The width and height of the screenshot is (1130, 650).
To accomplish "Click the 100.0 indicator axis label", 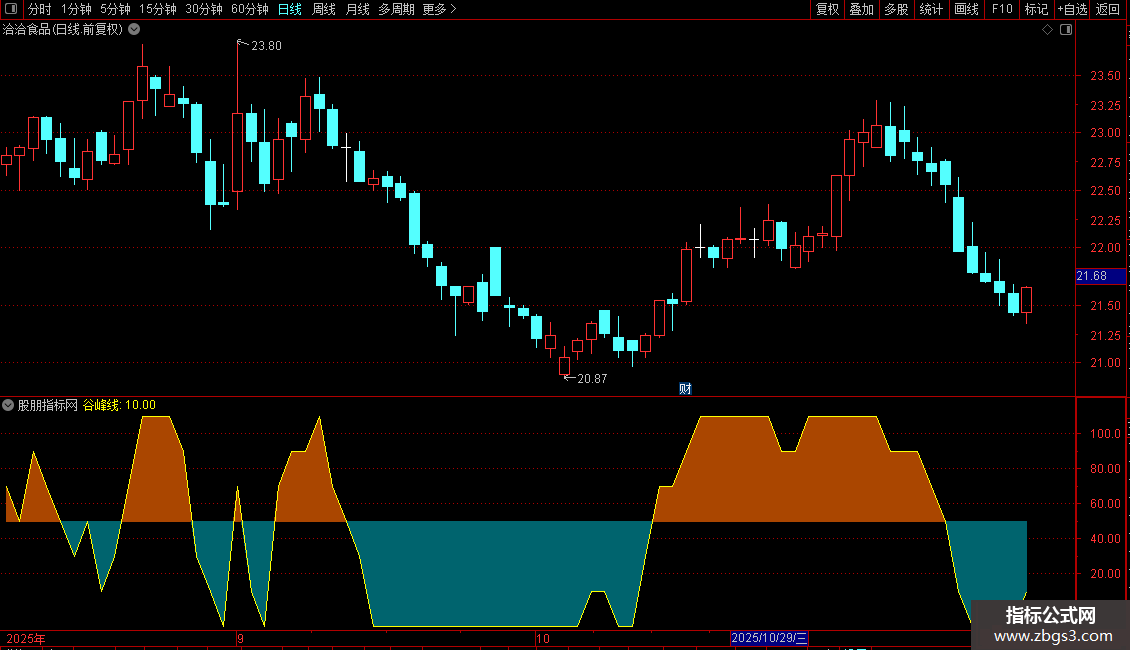I will 1105,435.
